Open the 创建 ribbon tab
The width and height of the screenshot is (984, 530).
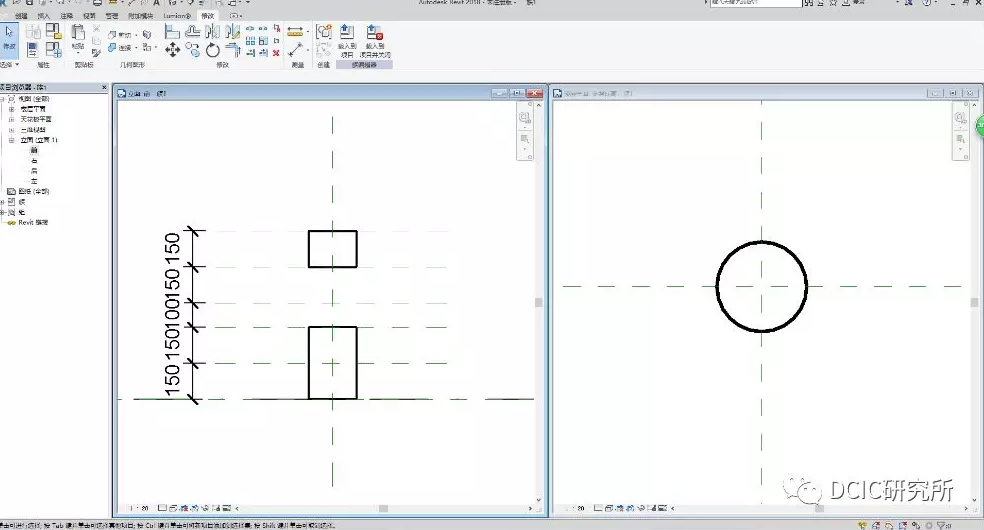click(22, 16)
